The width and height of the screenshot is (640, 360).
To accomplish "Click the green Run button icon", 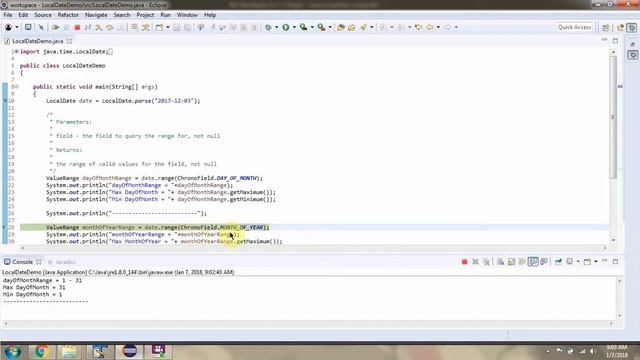I will 286,27.
